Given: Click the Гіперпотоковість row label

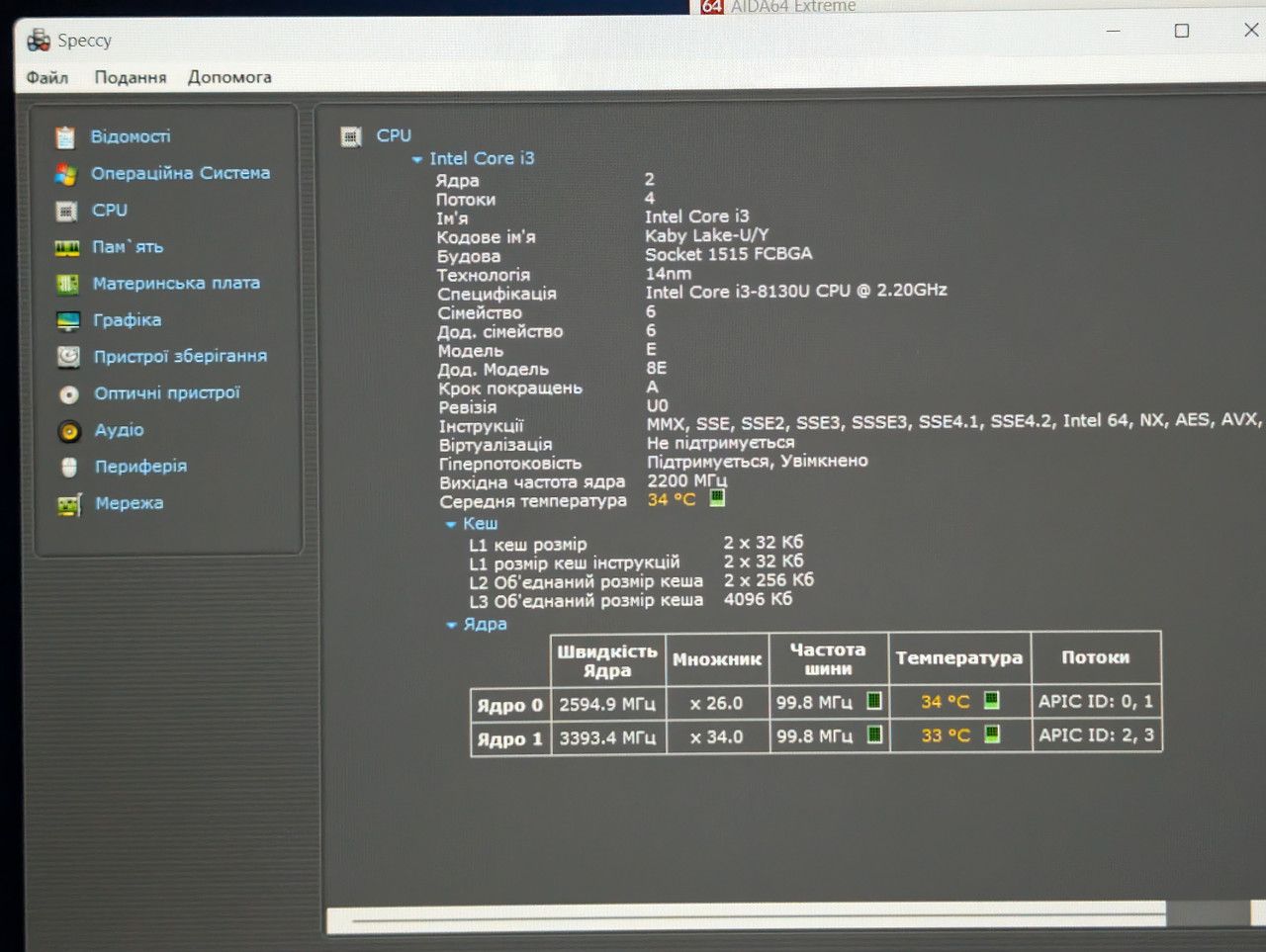Looking at the screenshot, I should point(510,464).
